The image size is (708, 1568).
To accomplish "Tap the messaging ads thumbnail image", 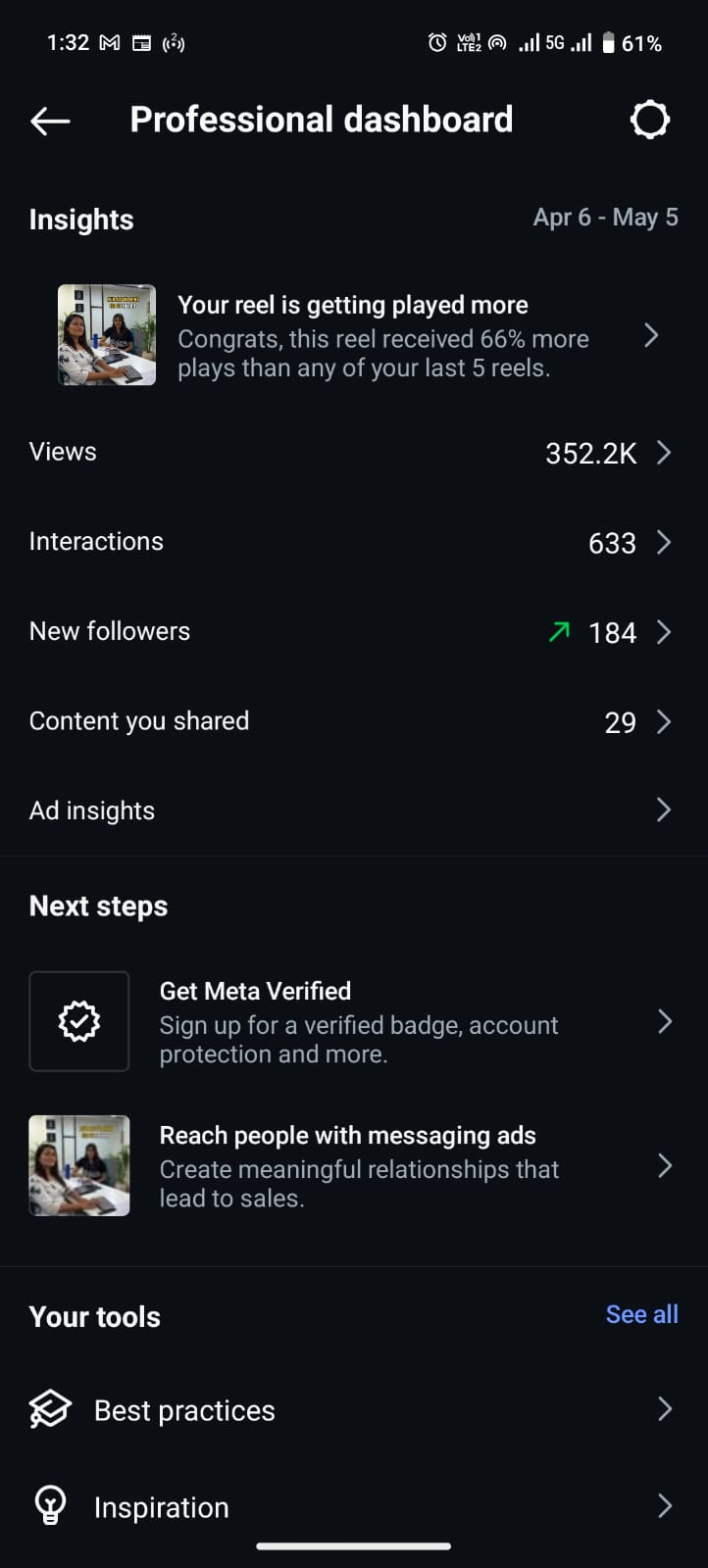I will (79, 1165).
